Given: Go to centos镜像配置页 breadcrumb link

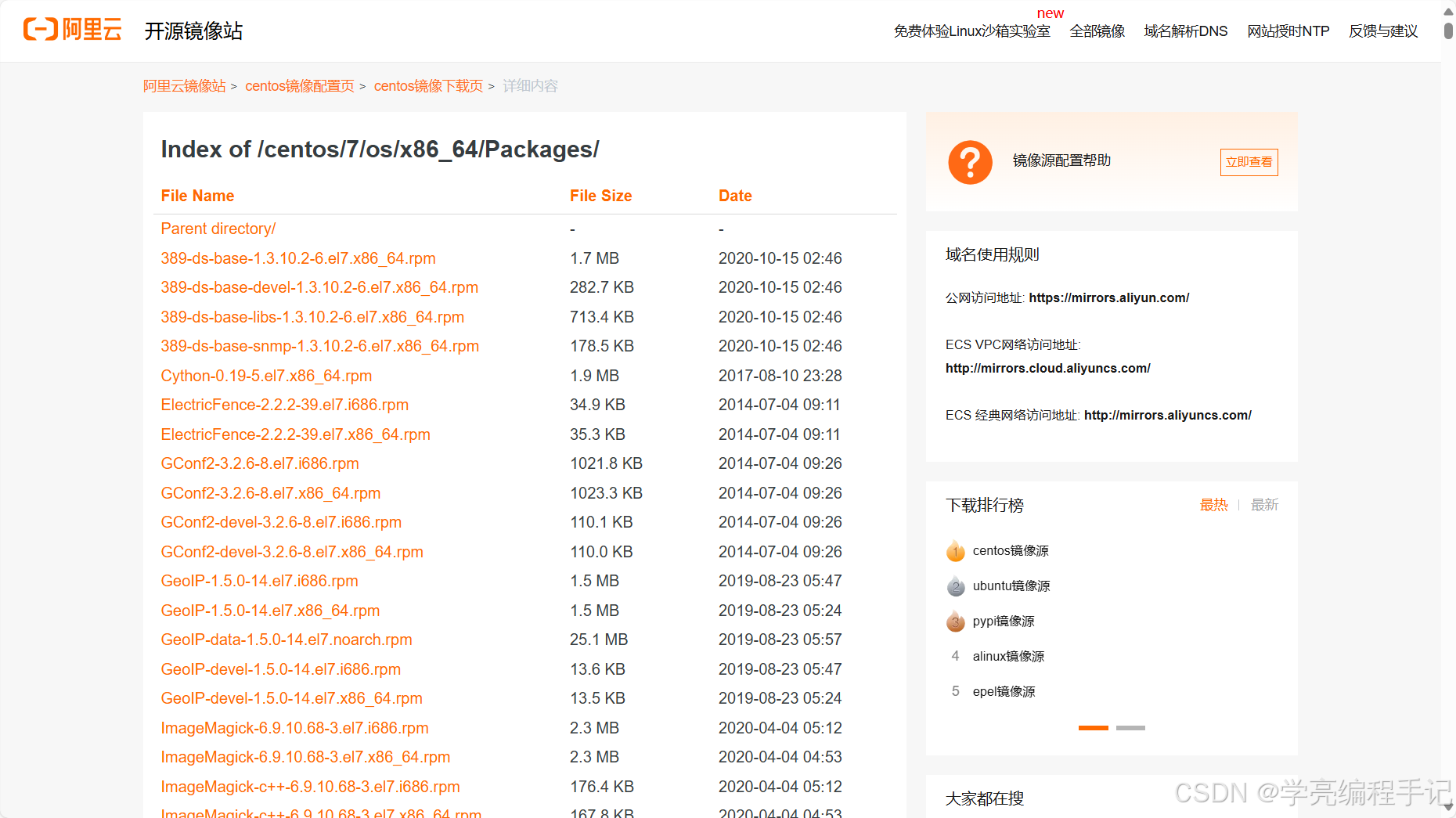Looking at the screenshot, I should [x=299, y=86].
